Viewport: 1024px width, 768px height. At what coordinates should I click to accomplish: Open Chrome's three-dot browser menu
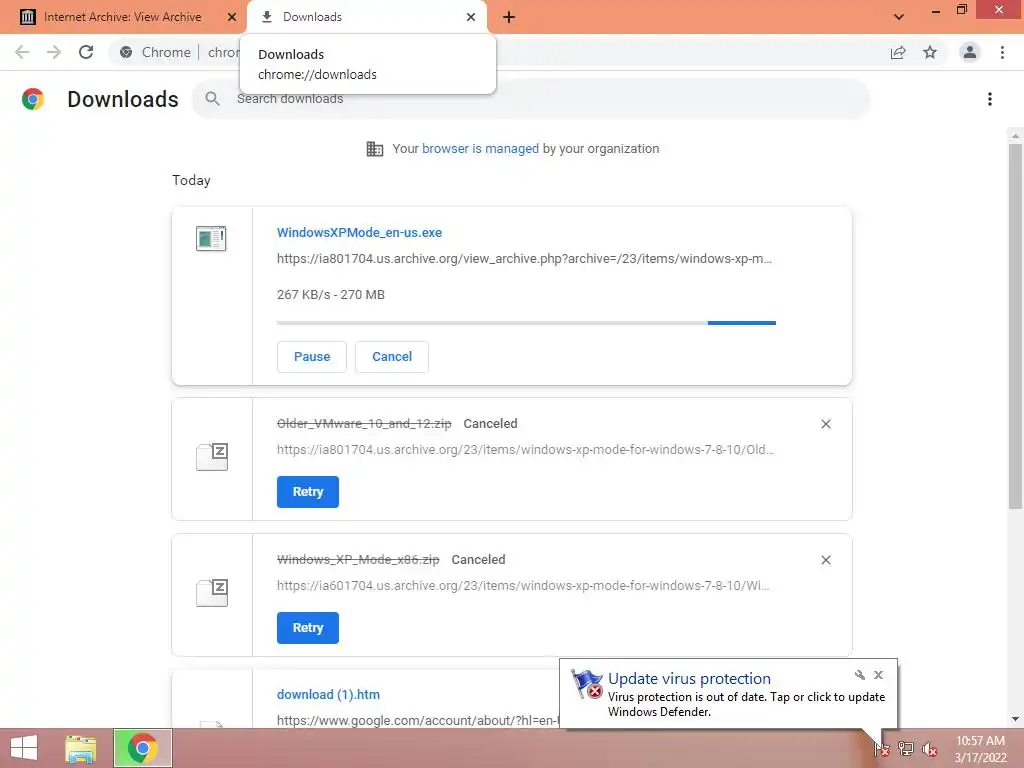[x=1002, y=52]
